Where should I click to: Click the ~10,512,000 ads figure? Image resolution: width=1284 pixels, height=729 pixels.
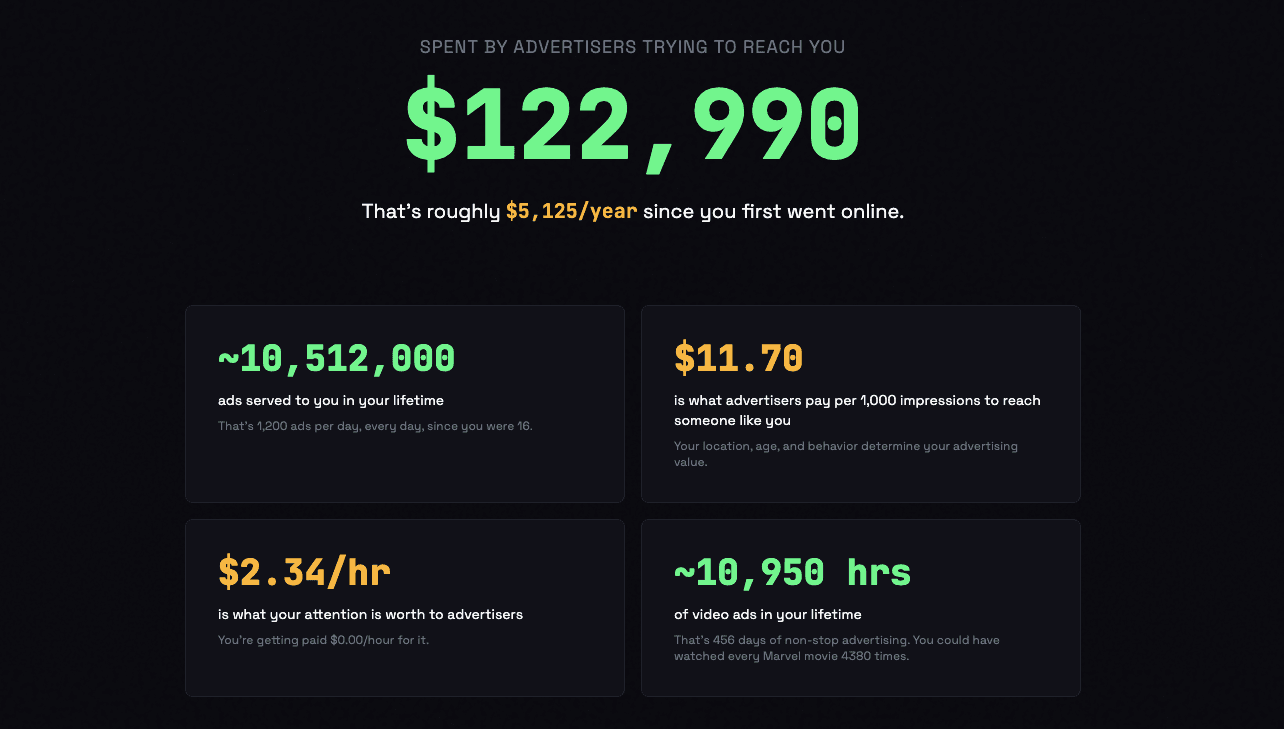click(x=337, y=358)
